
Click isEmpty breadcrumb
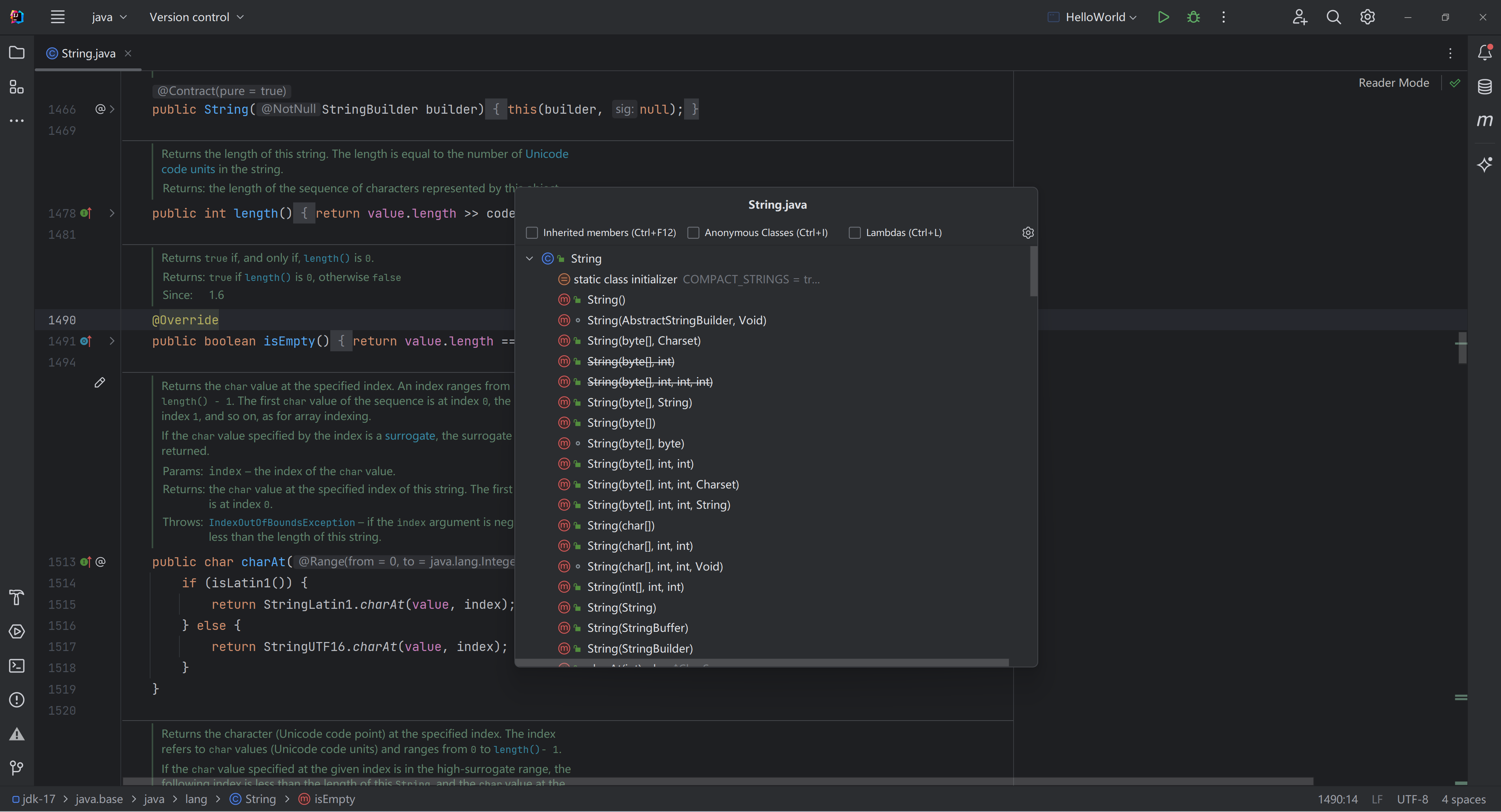[x=327, y=799]
